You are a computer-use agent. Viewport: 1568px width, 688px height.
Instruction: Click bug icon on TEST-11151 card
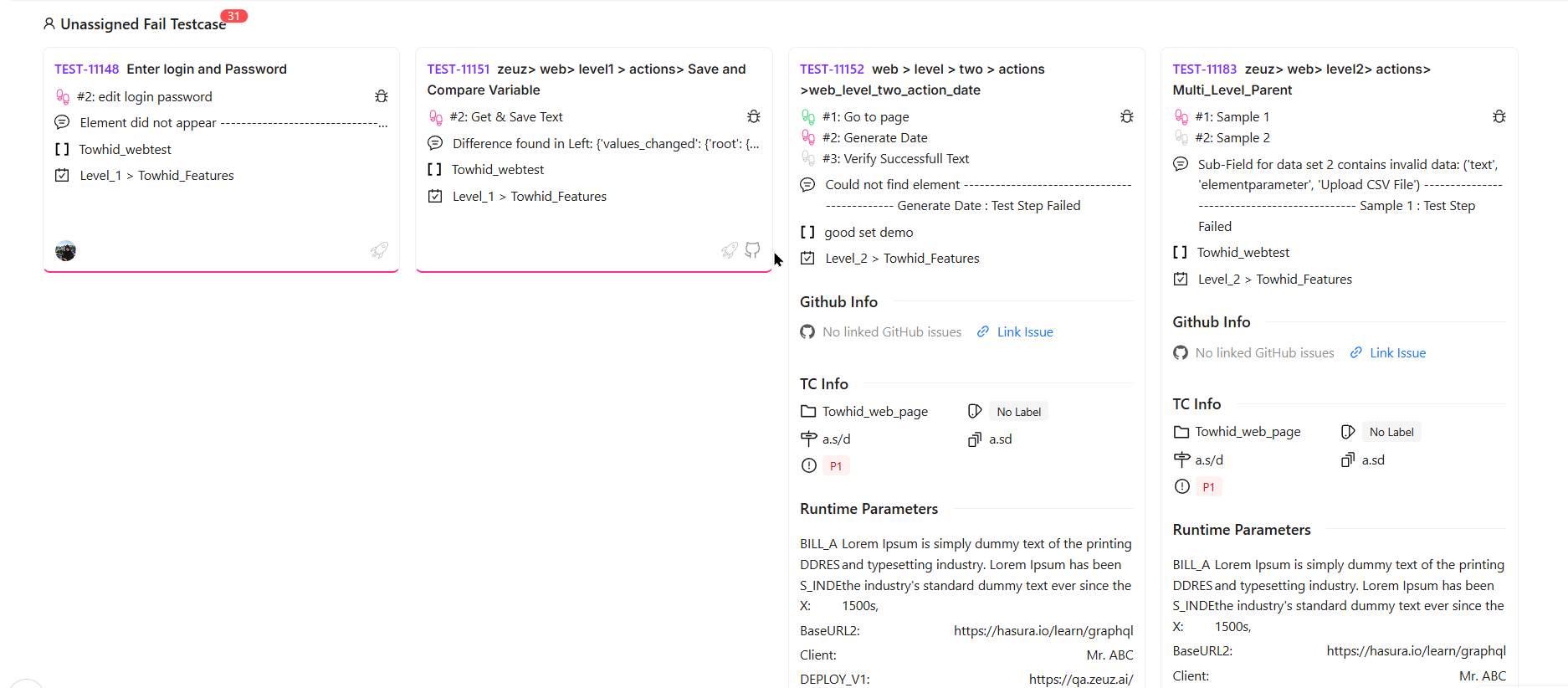[x=754, y=116]
